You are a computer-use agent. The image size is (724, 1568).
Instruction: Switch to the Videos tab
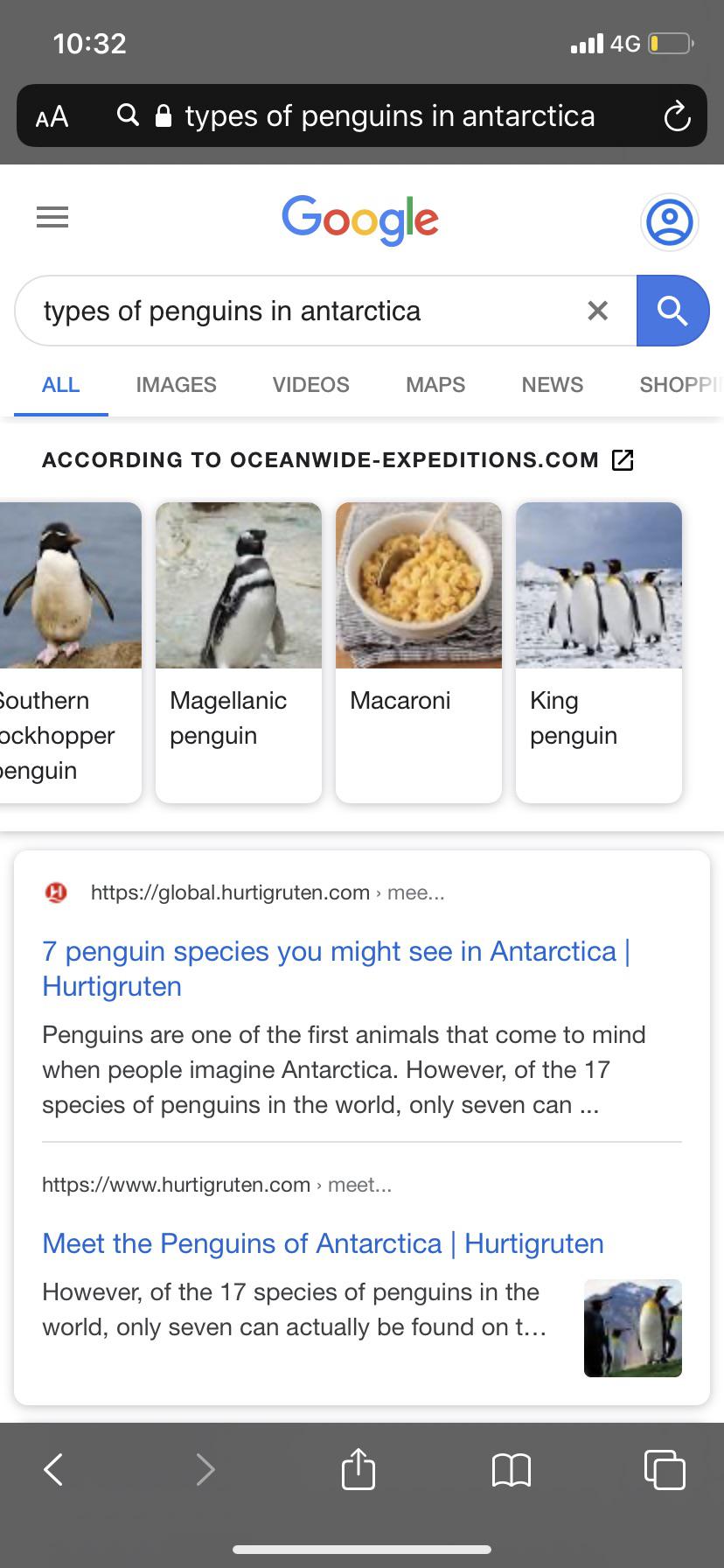(x=310, y=385)
